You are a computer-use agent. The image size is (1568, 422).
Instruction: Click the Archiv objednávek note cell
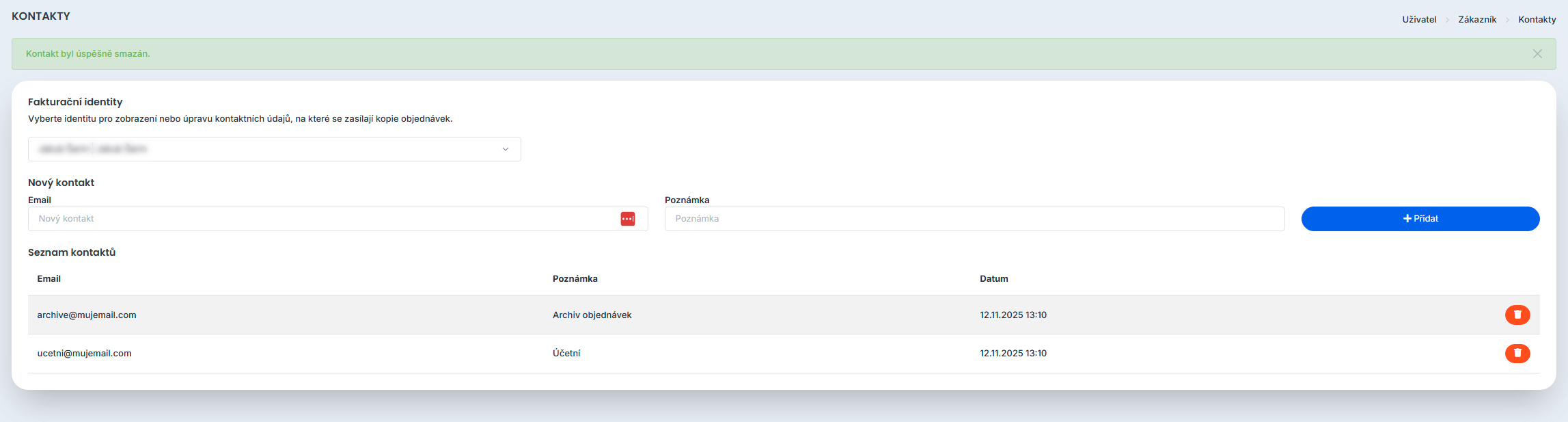[x=592, y=315]
